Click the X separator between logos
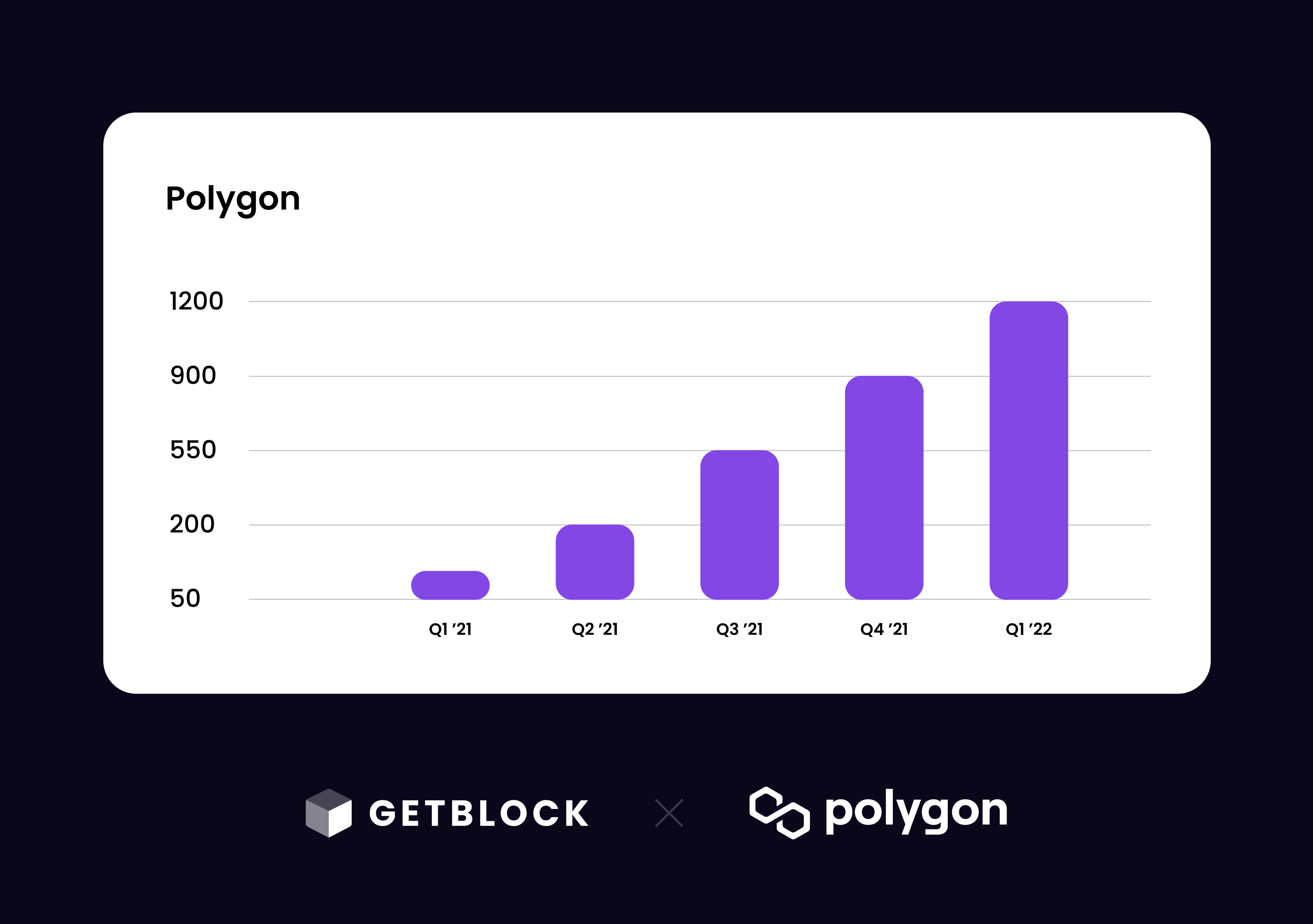1313x924 pixels. point(669,813)
